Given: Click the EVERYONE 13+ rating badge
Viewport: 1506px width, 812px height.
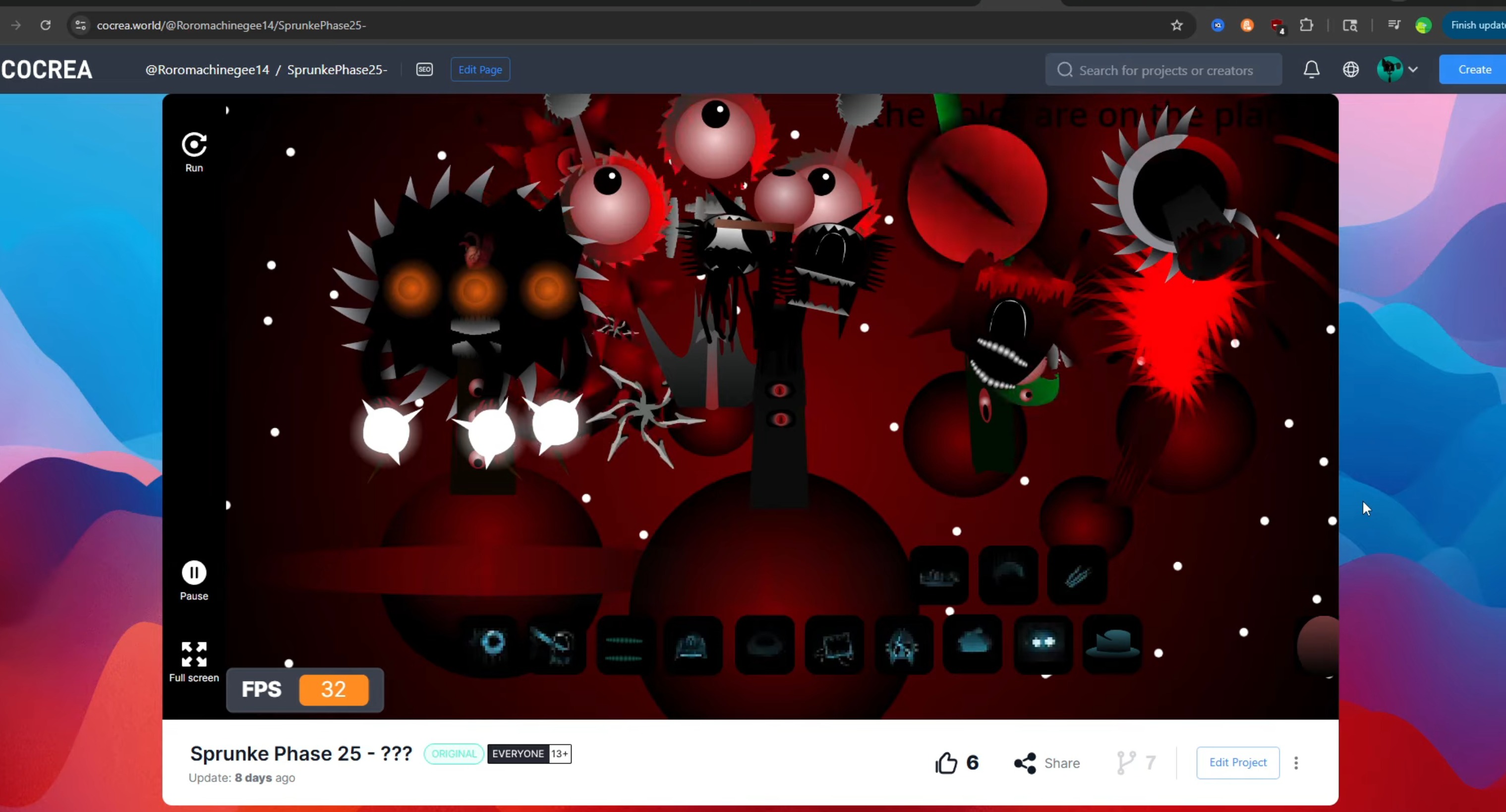Looking at the screenshot, I should (529, 754).
